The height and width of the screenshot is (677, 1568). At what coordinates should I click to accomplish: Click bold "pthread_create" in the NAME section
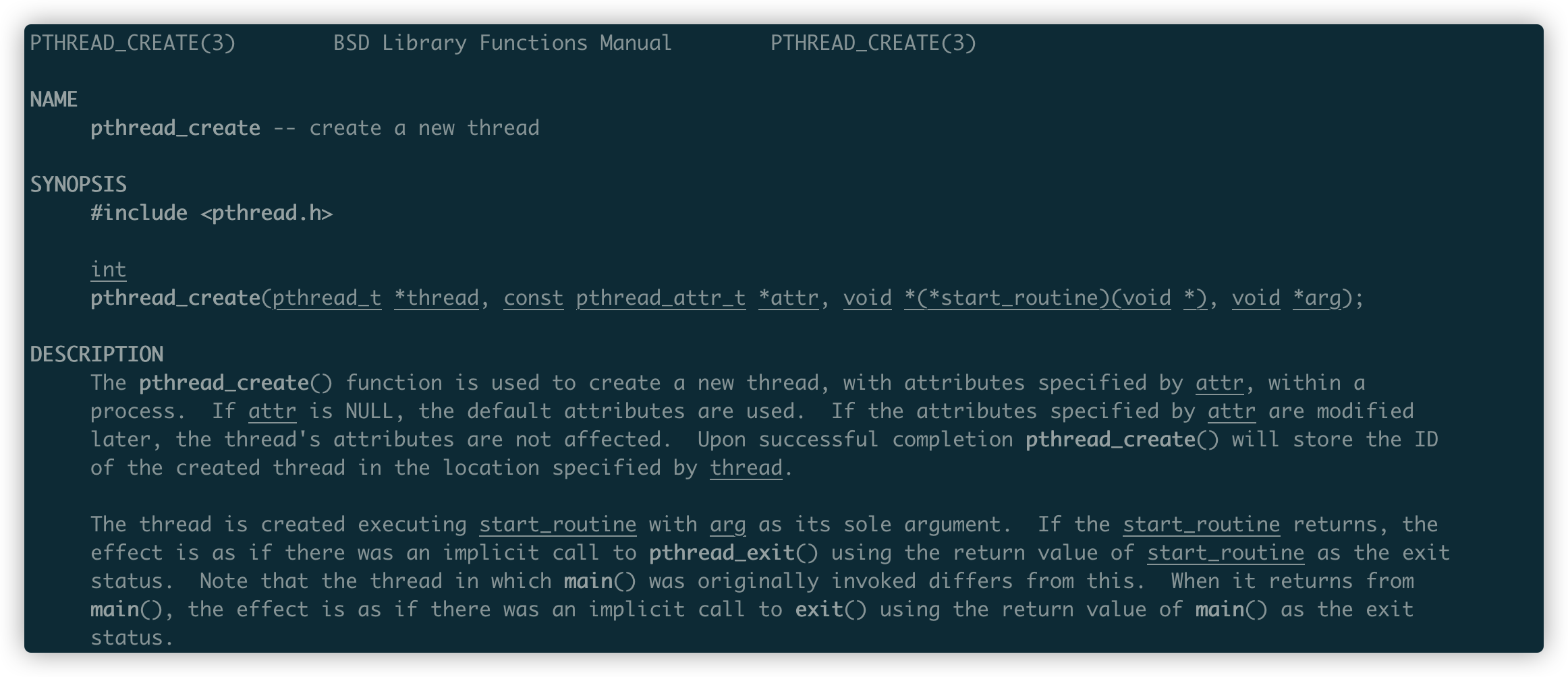175,128
